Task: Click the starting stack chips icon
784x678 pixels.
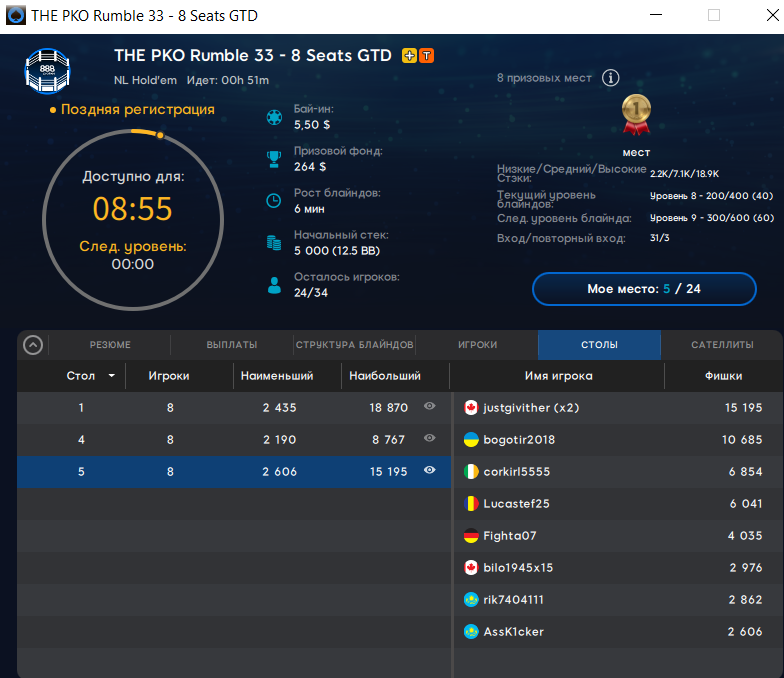Action: pos(274,243)
